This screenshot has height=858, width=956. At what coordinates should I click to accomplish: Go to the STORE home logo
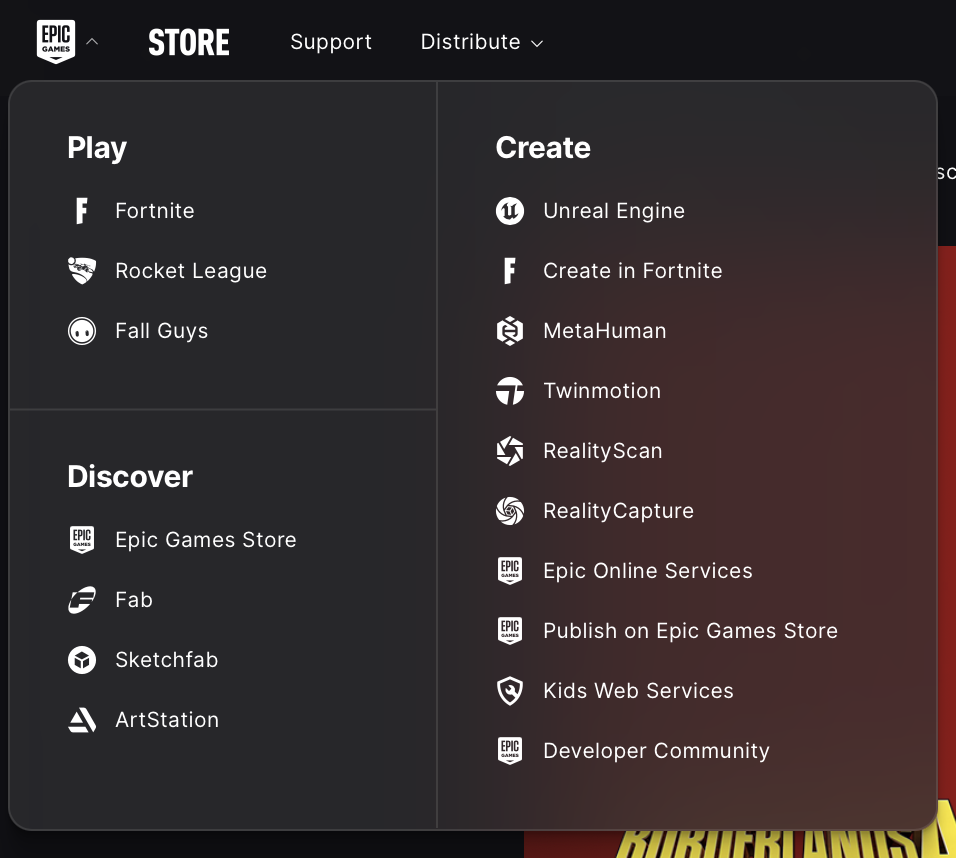tap(189, 42)
